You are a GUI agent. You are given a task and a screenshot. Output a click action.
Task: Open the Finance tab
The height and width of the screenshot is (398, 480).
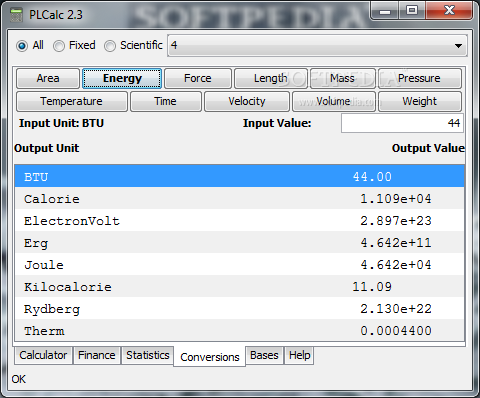pos(97,355)
